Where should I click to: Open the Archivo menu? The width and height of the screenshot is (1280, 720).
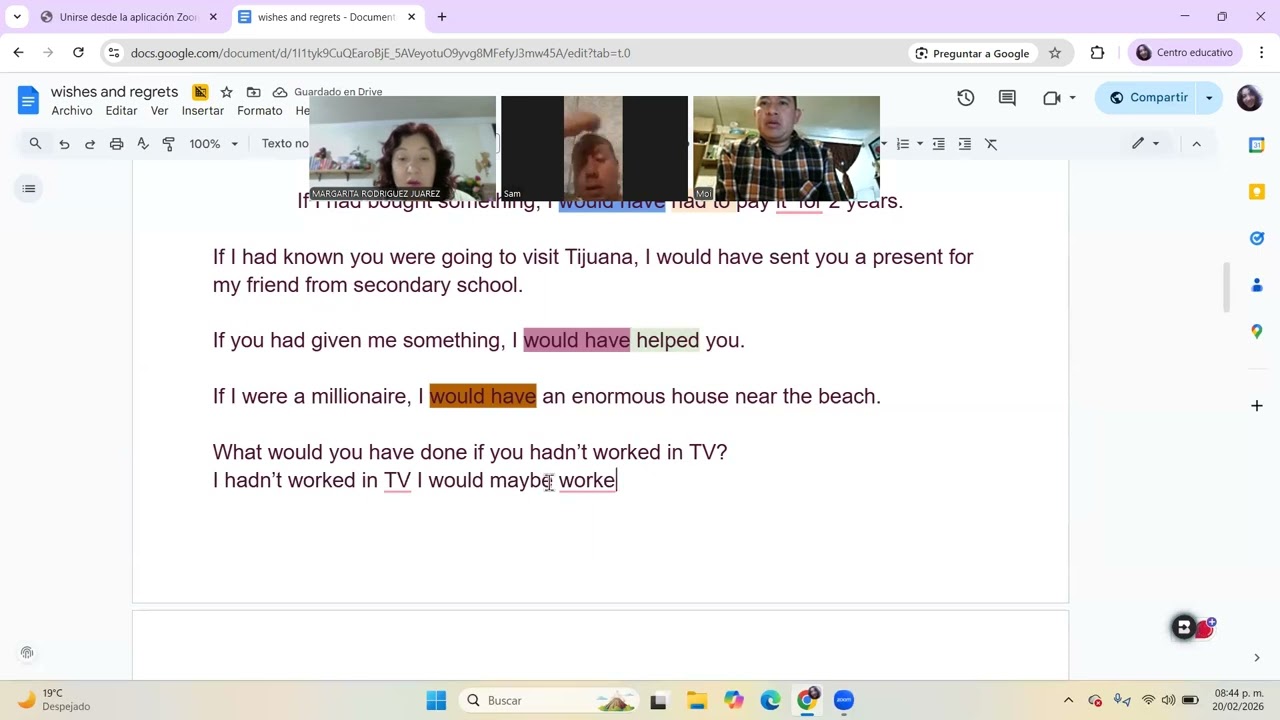tap(72, 111)
